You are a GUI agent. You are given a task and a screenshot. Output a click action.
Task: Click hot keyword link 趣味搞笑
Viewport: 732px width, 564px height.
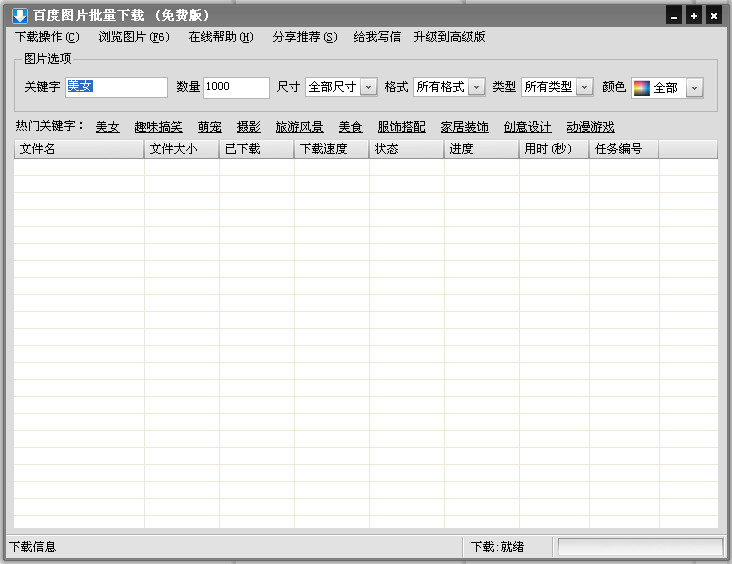tap(158, 127)
